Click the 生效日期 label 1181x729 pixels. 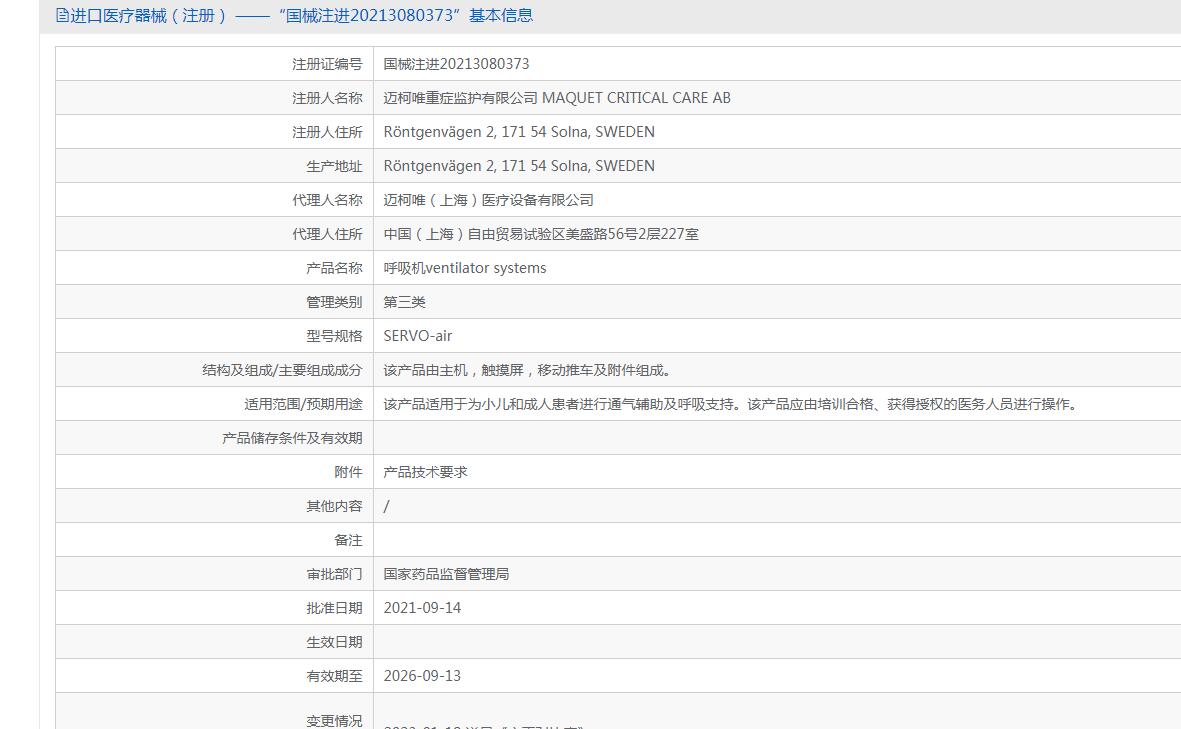pyautogui.click(x=334, y=642)
